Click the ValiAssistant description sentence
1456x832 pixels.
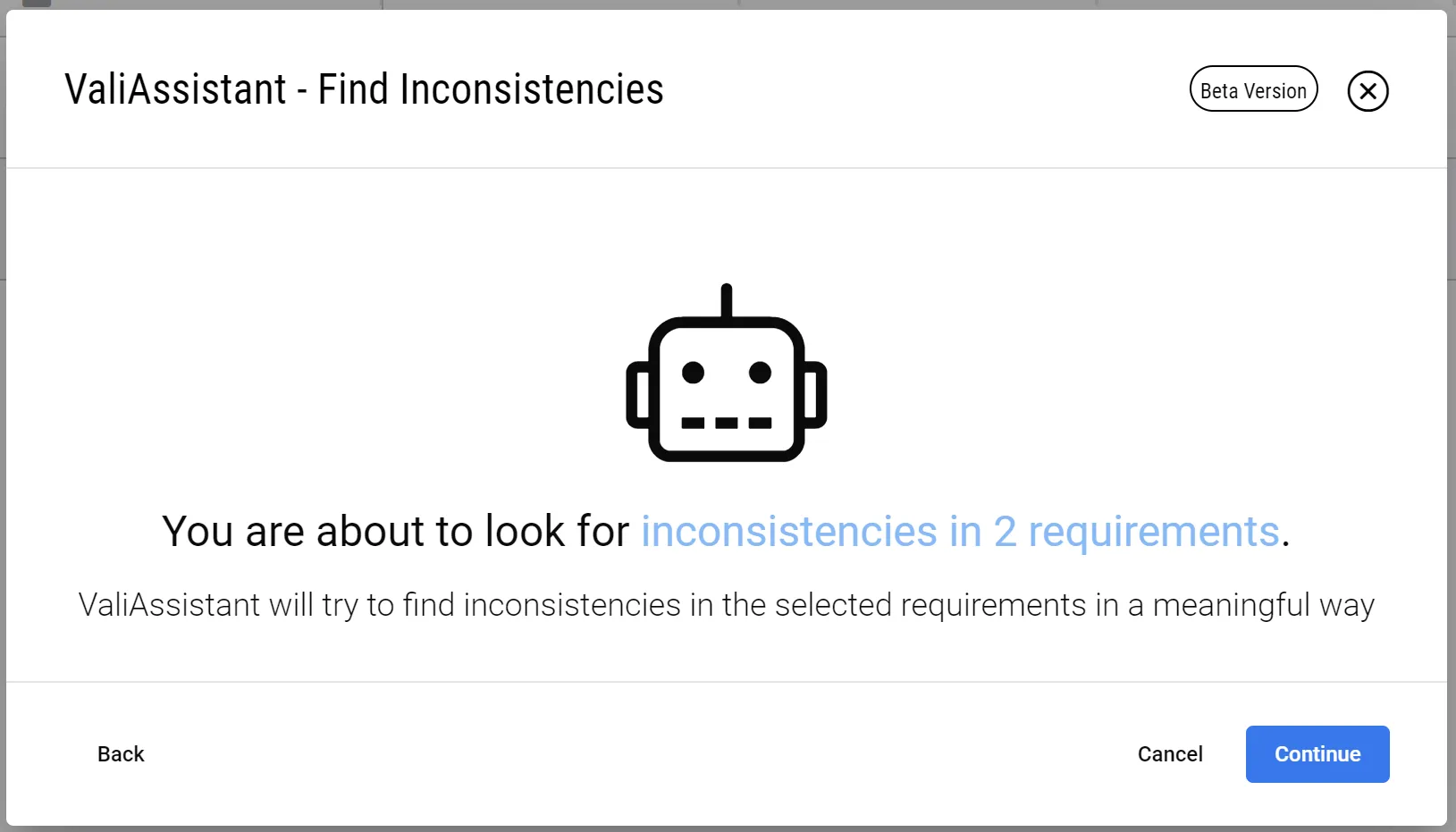pyautogui.click(x=726, y=605)
